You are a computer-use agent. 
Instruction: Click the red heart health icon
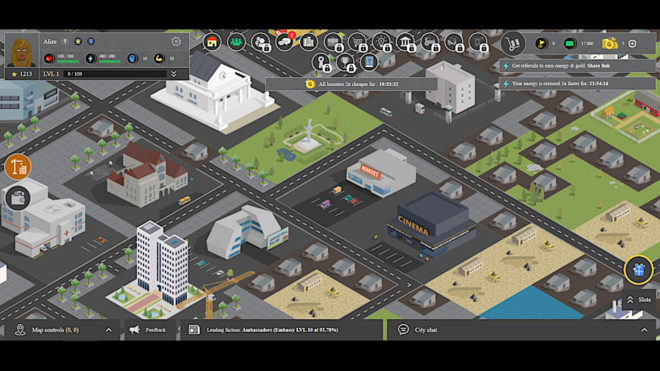(x=49, y=59)
